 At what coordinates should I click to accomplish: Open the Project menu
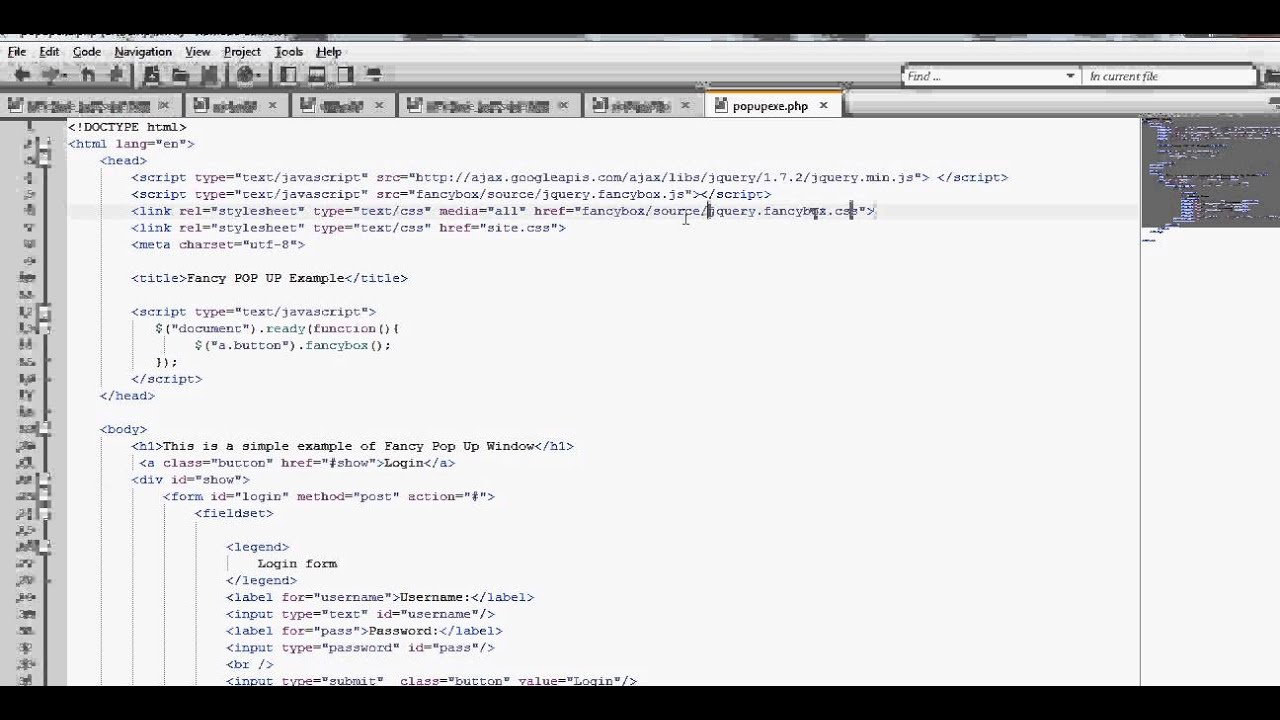242,52
